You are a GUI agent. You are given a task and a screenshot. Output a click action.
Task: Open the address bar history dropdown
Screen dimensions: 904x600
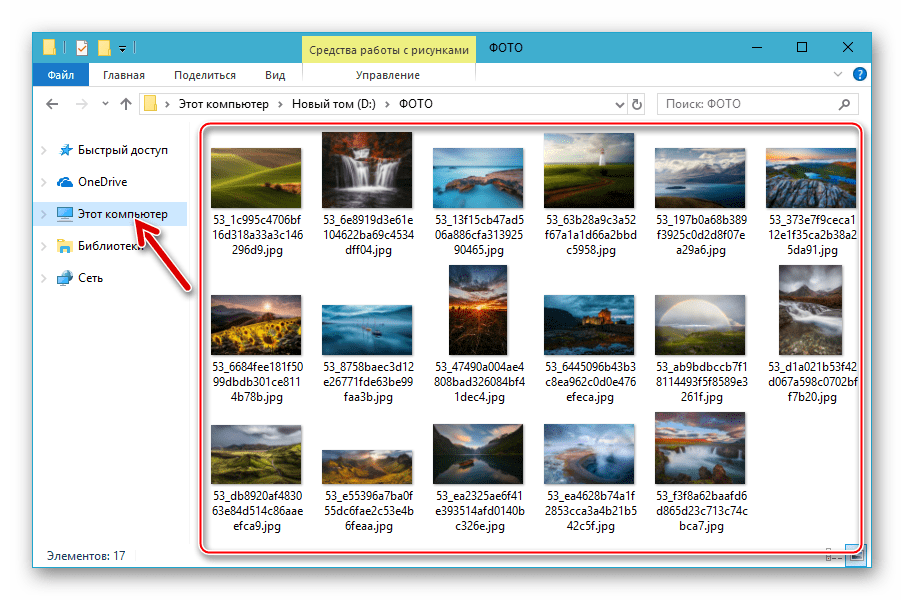(x=620, y=104)
